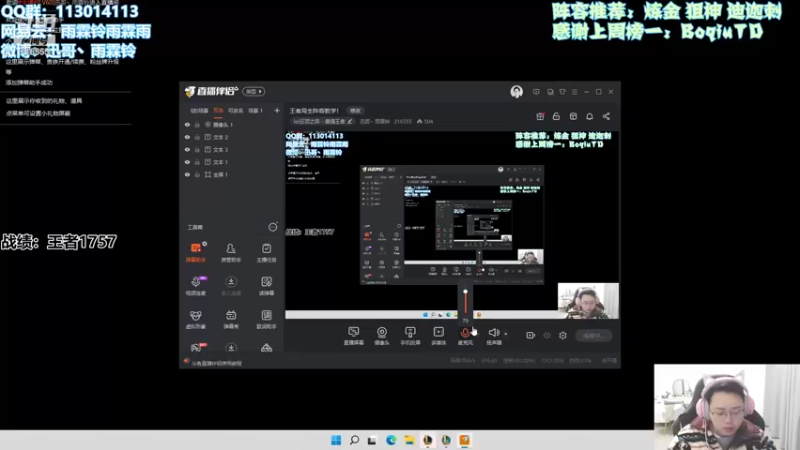Click the eye preview icon beside the settings gear
The image size is (800, 450).
point(547,335)
